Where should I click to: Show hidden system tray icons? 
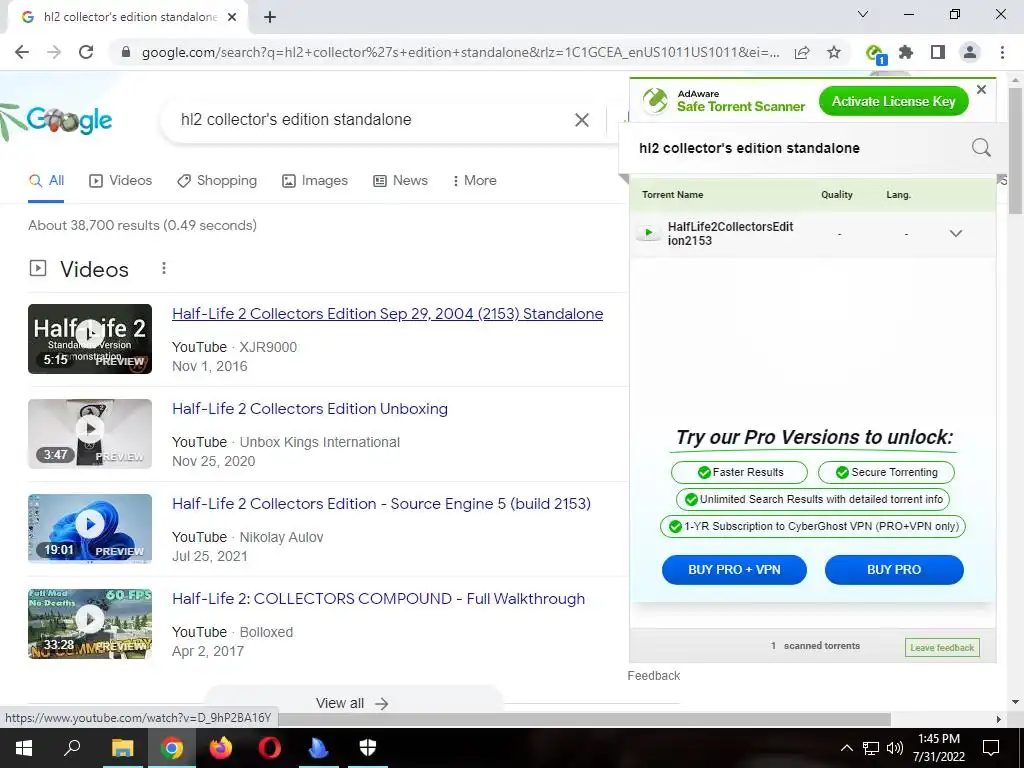846,748
